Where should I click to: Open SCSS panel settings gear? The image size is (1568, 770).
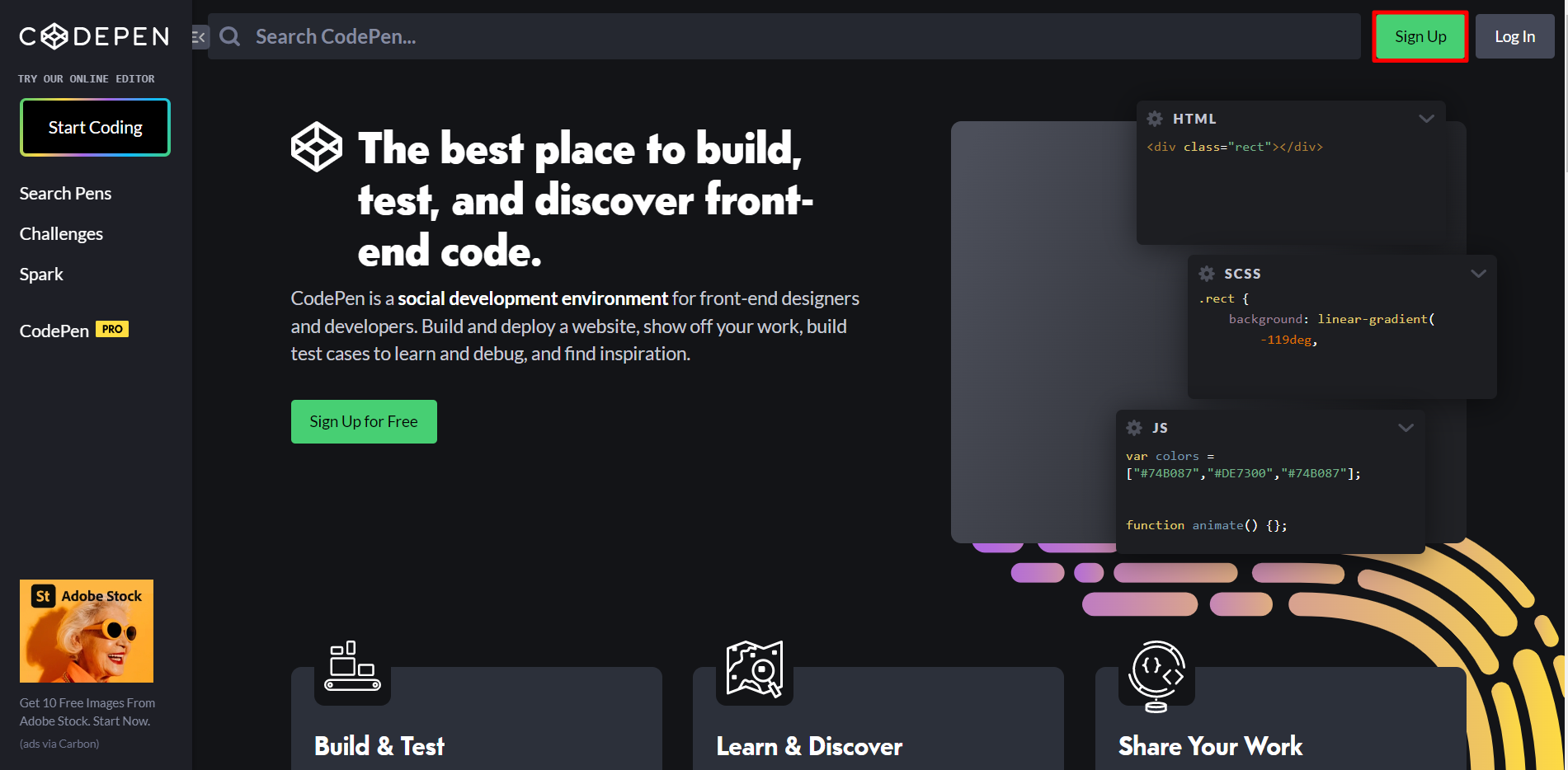[x=1207, y=274]
